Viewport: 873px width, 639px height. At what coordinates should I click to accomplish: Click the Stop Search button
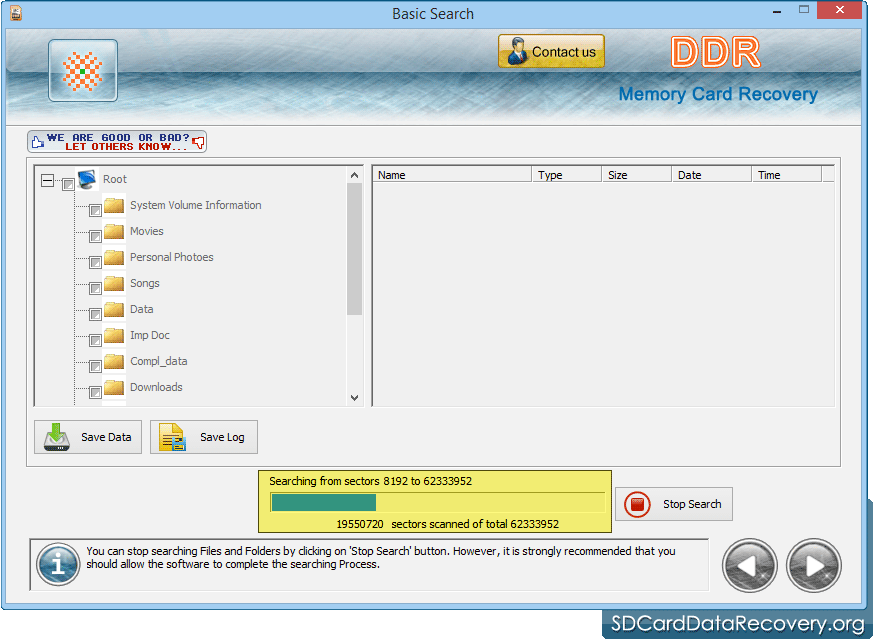tap(674, 504)
